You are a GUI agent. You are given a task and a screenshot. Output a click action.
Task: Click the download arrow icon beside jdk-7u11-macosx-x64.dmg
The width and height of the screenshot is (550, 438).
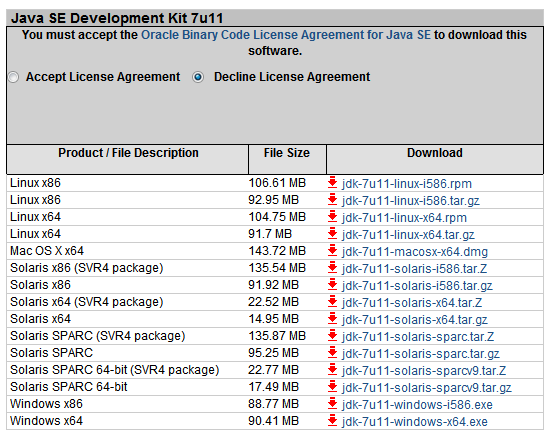click(x=332, y=251)
